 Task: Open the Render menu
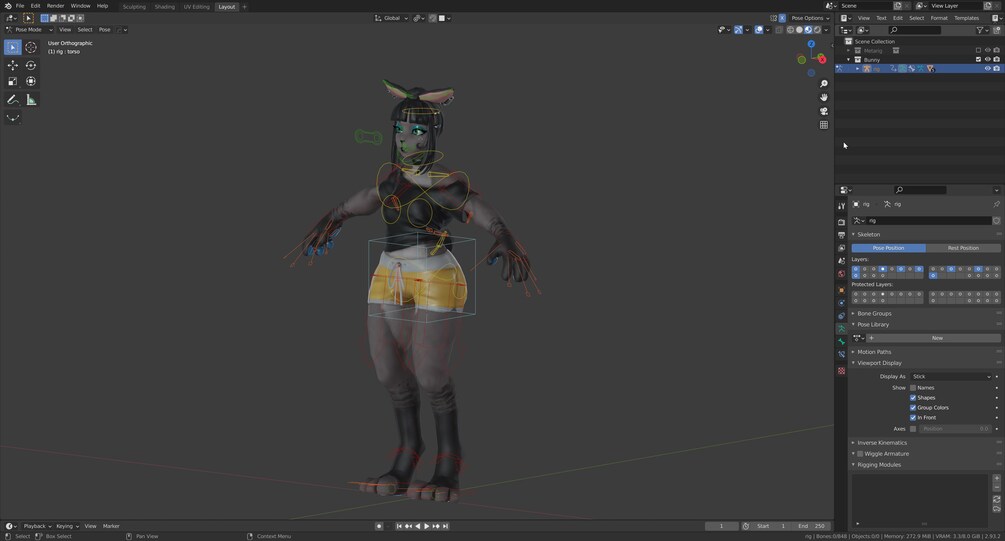coord(55,6)
